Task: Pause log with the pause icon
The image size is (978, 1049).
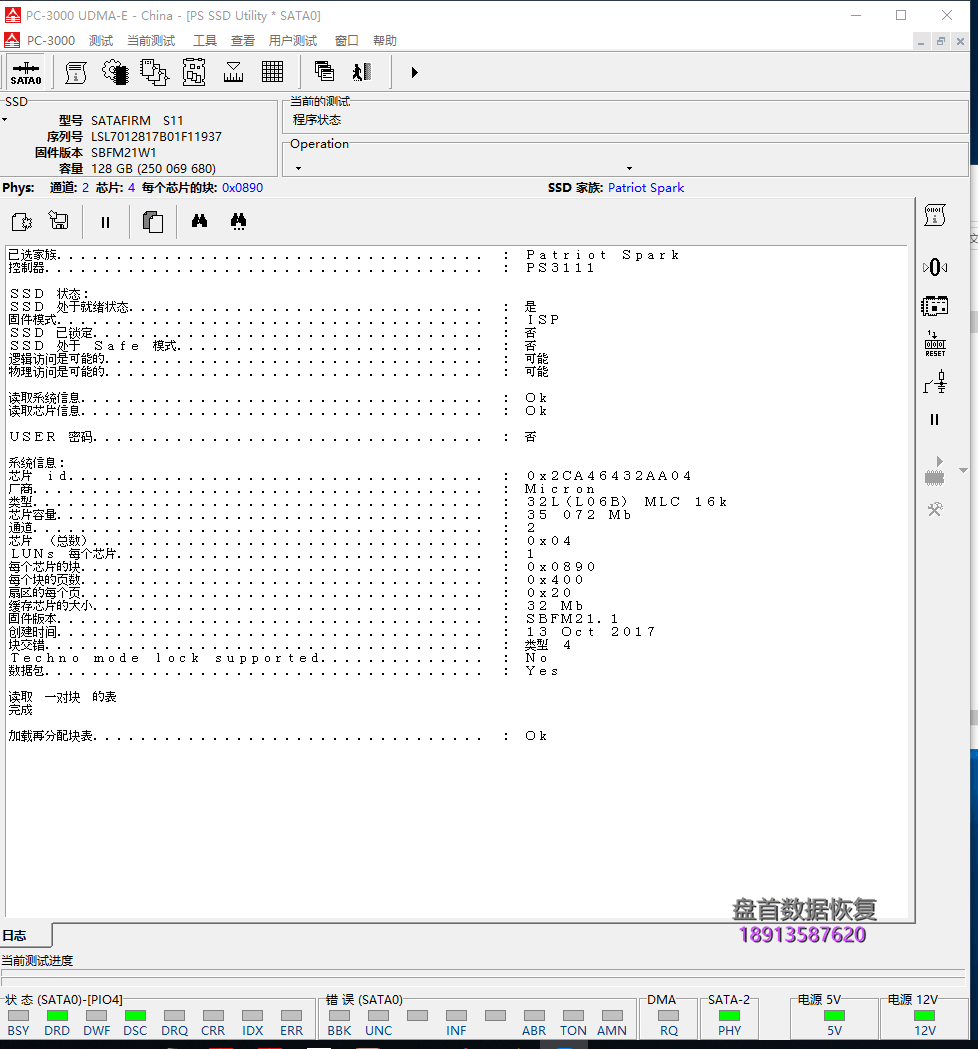Action: tap(105, 222)
